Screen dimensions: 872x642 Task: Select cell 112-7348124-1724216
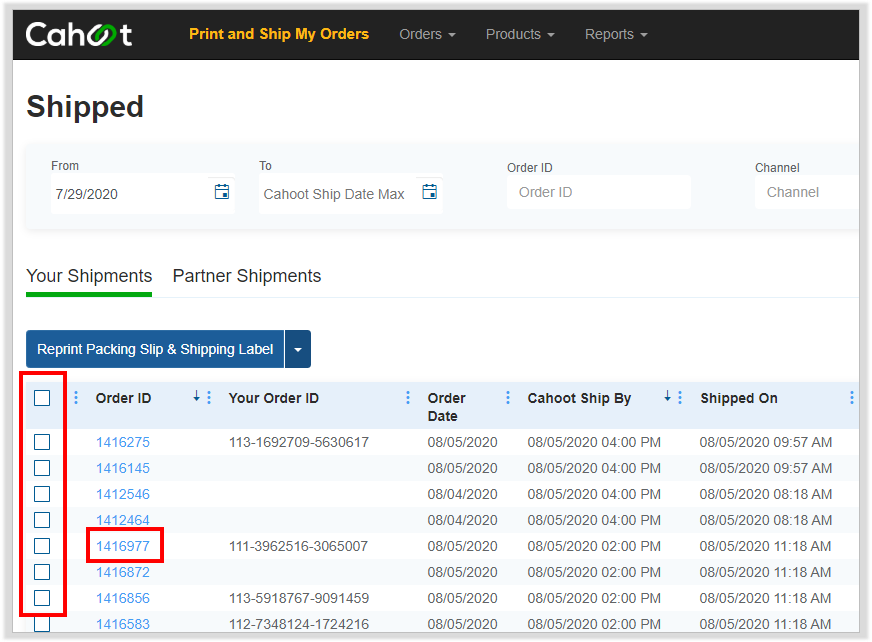(299, 624)
